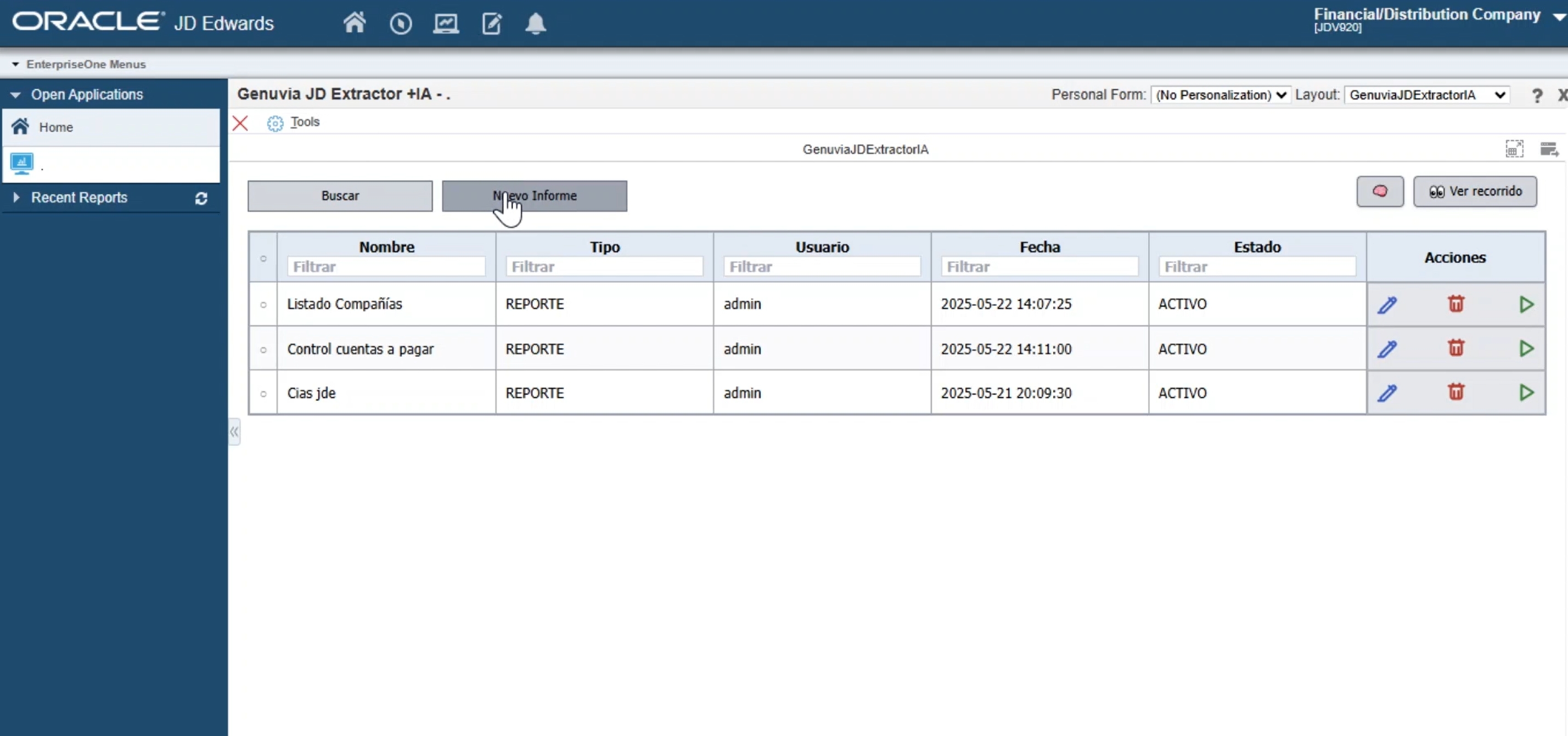
Task: Click the Fecha filter field
Action: pos(1039,266)
